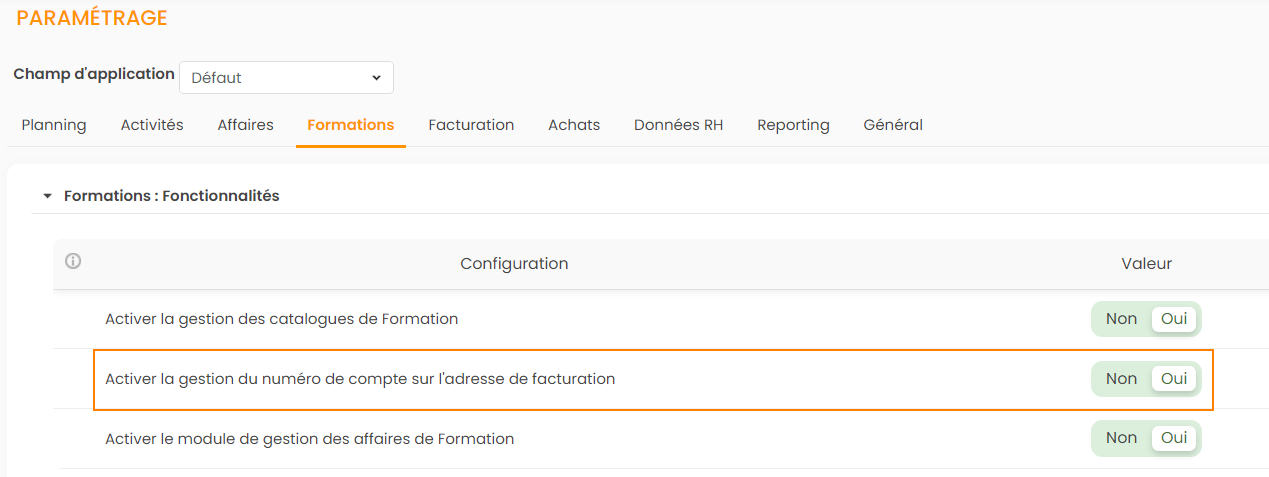Set affaires de Formation module to Oui
This screenshot has height=477, width=1269.
coord(1174,438)
